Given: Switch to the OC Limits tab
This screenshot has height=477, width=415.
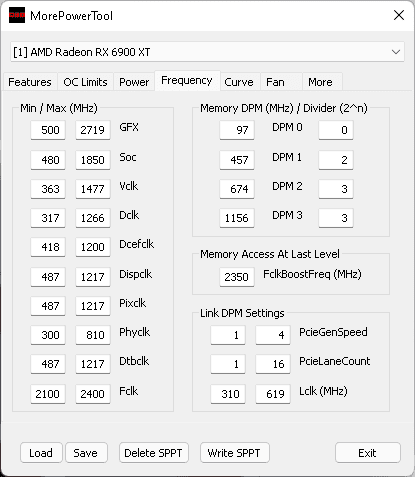Looking at the screenshot, I should [85, 82].
